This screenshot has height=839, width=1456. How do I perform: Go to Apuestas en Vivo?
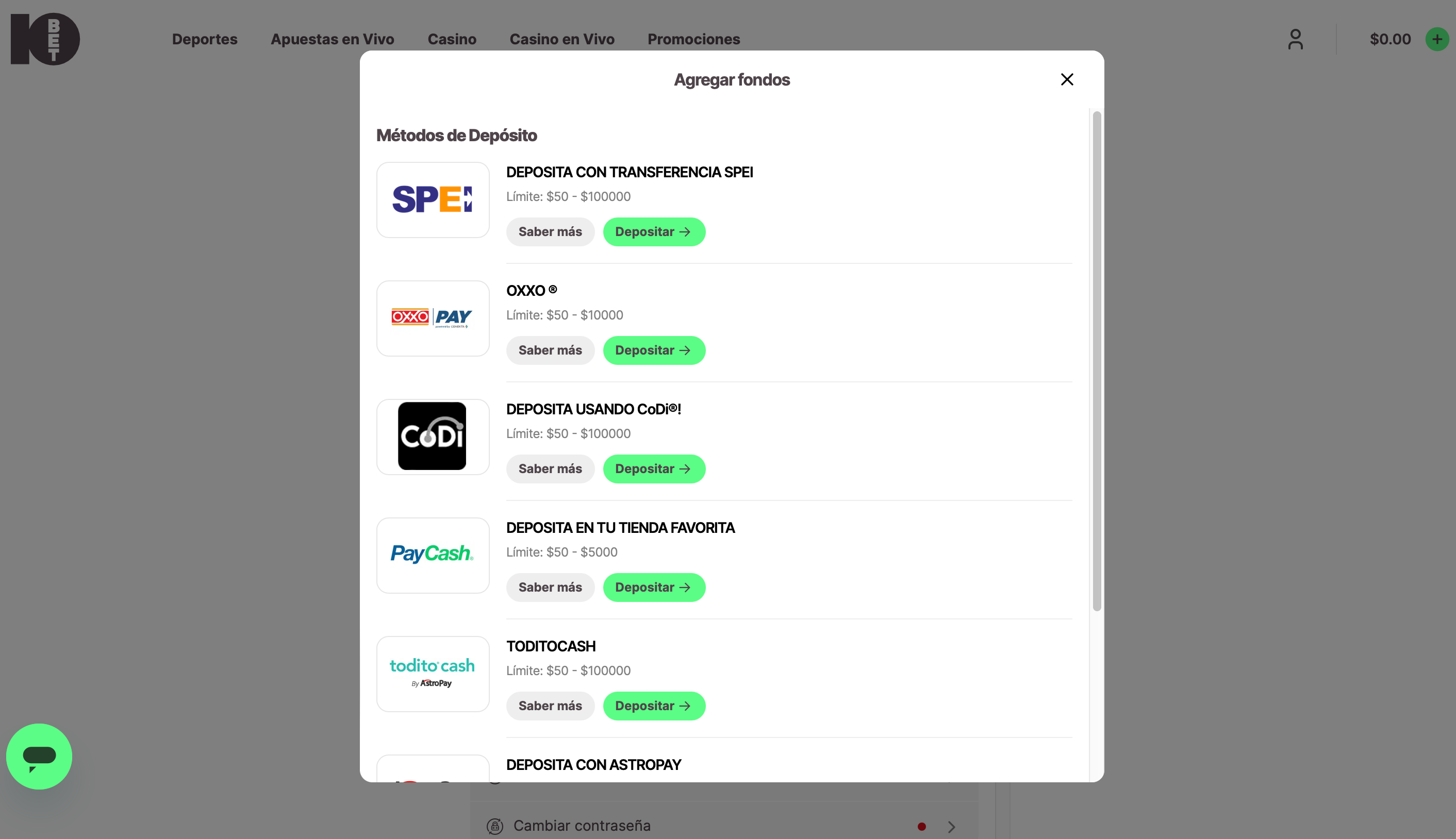click(333, 39)
